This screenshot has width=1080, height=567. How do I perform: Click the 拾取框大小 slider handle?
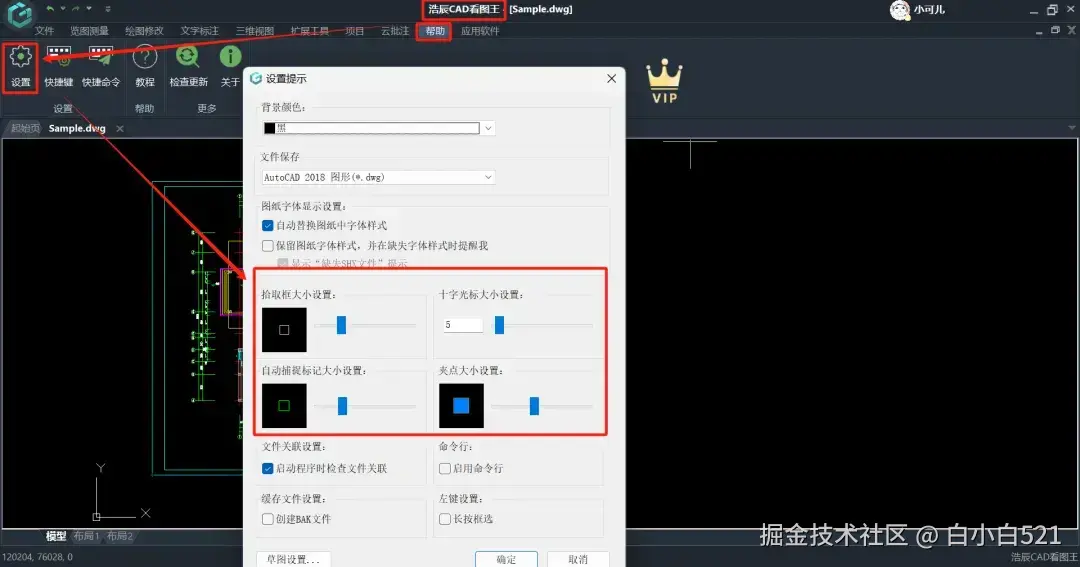tap(341, 325)
